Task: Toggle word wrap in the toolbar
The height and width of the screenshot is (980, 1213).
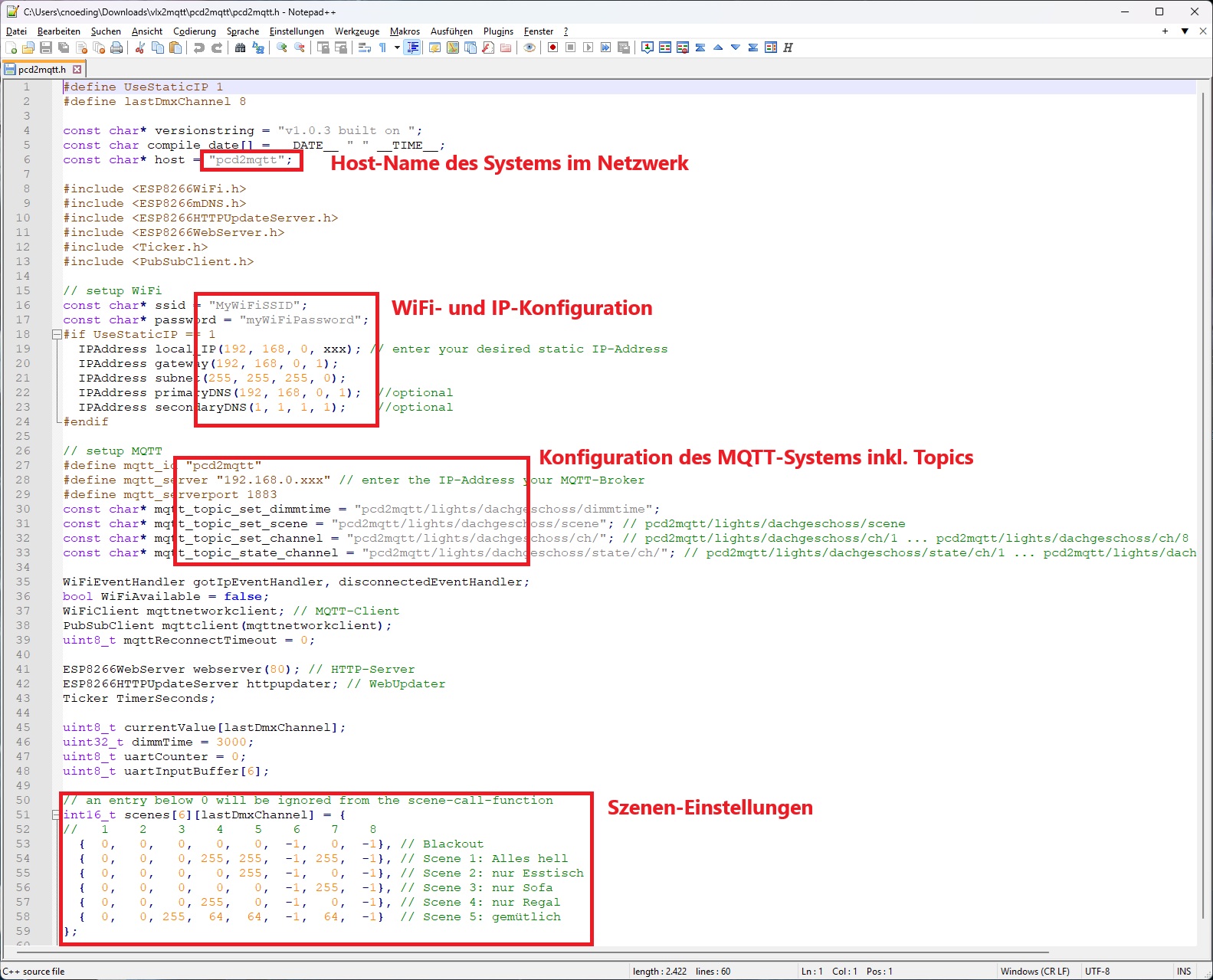Action: coord(365,48)
